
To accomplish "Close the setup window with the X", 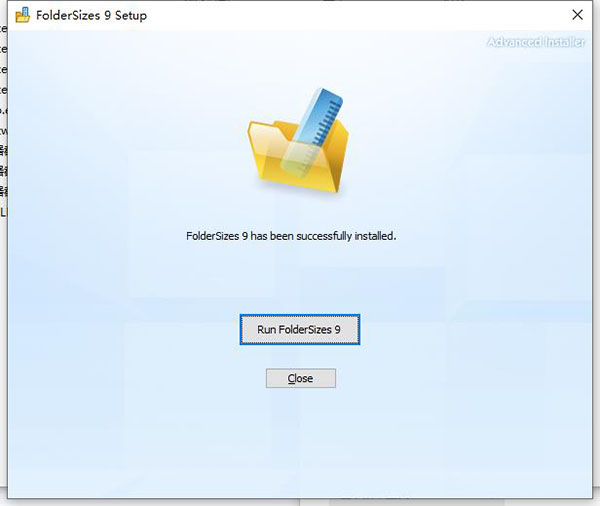I will 577,15.
